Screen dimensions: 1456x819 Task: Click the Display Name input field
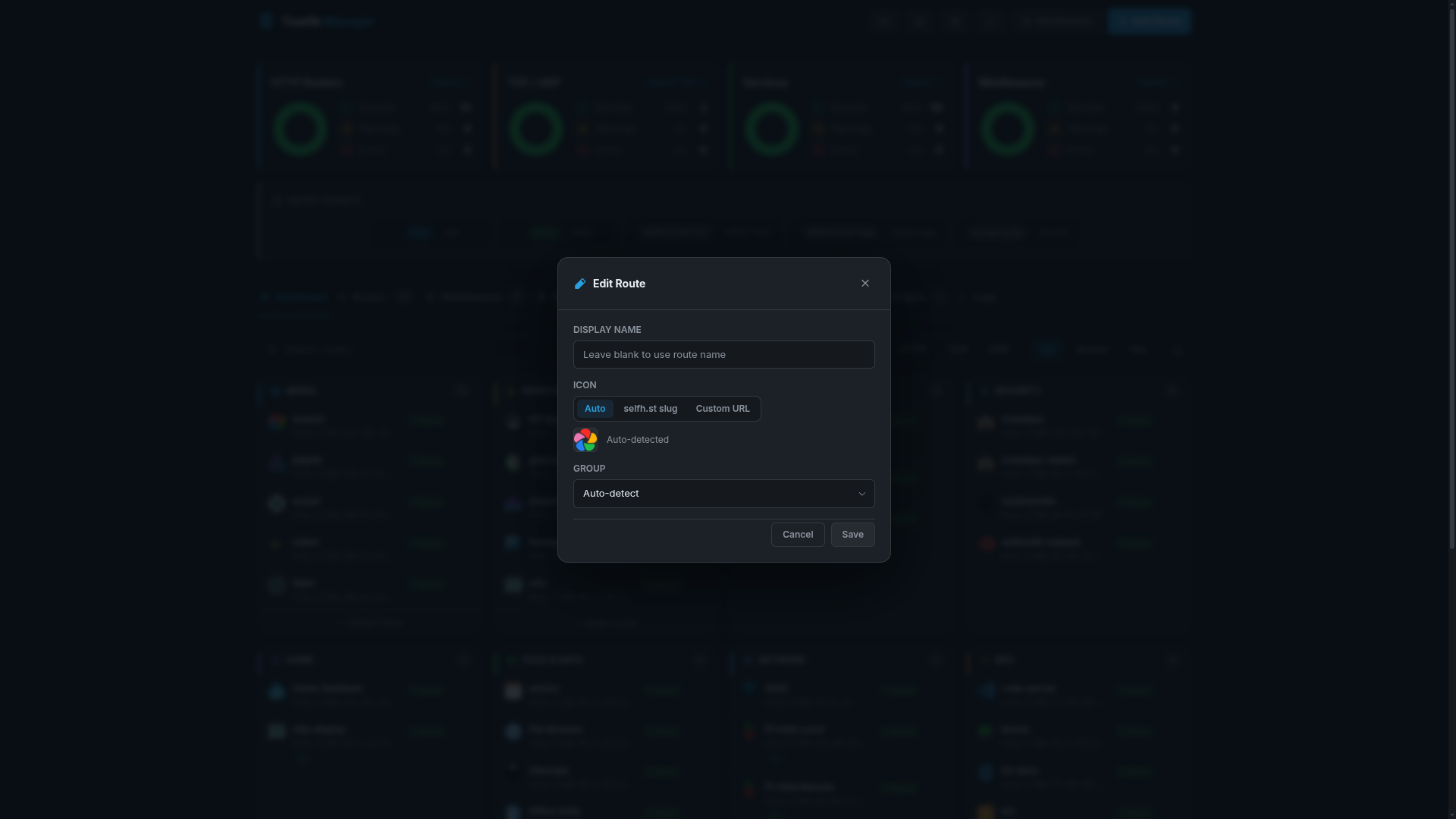(723, 354)
